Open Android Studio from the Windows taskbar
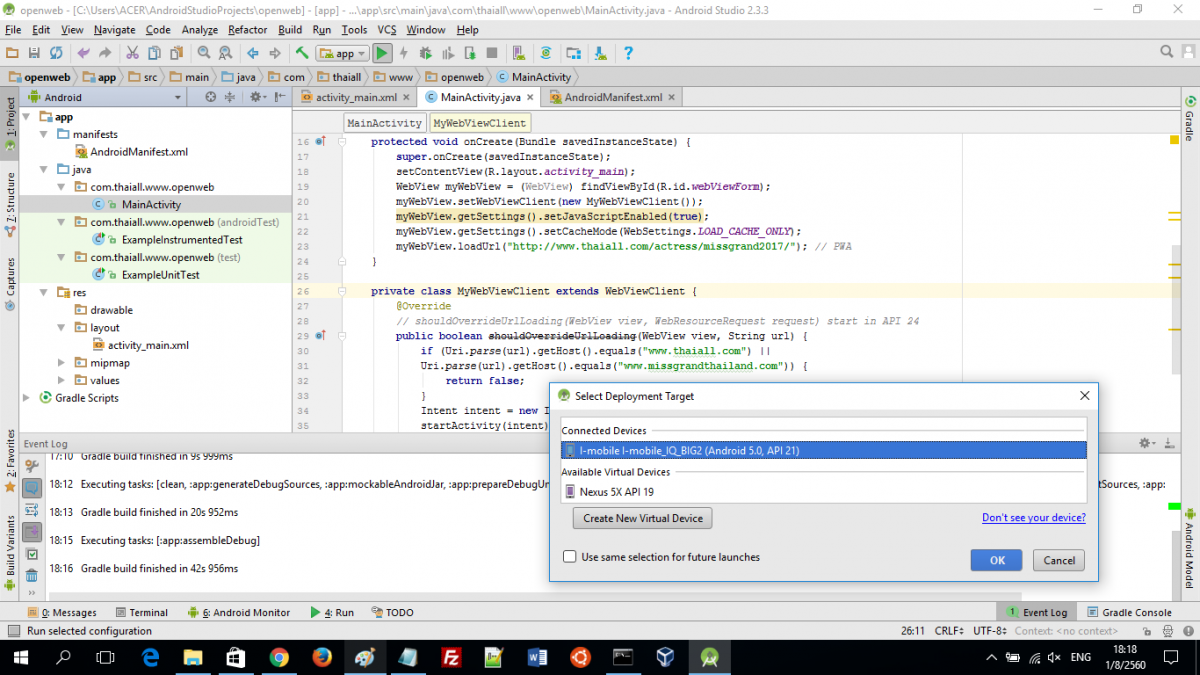Image resolution: width=1200 pixels, height=675 pixels. tap(710, 657)
